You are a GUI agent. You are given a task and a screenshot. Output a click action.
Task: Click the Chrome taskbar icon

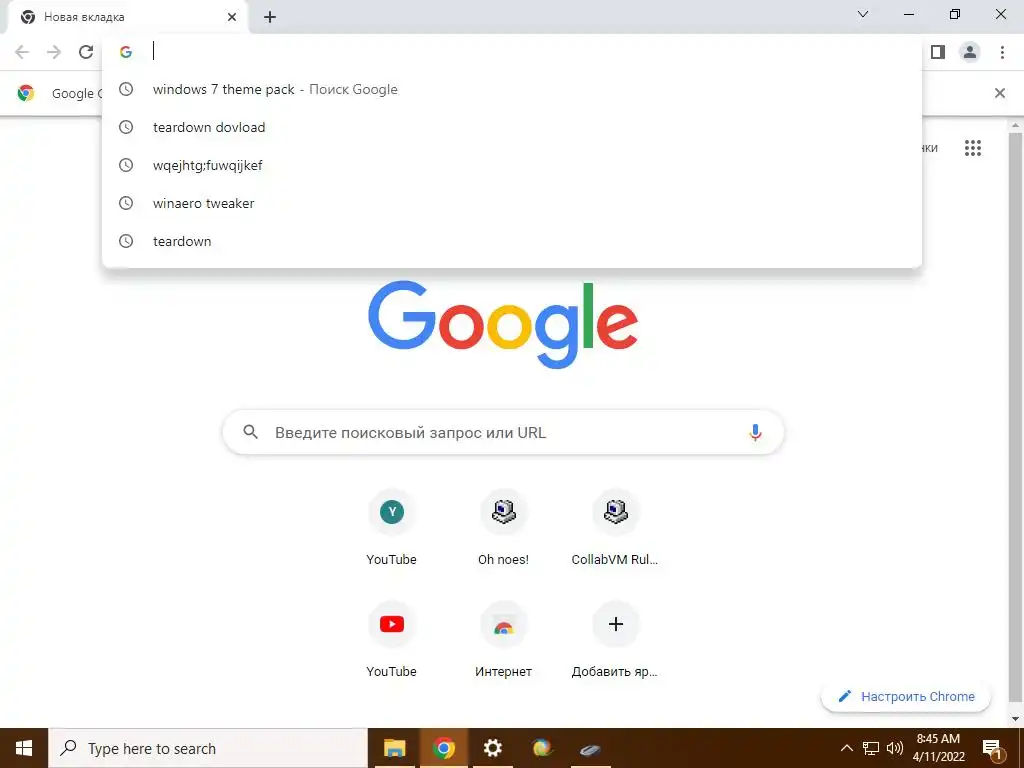(443, 748)
